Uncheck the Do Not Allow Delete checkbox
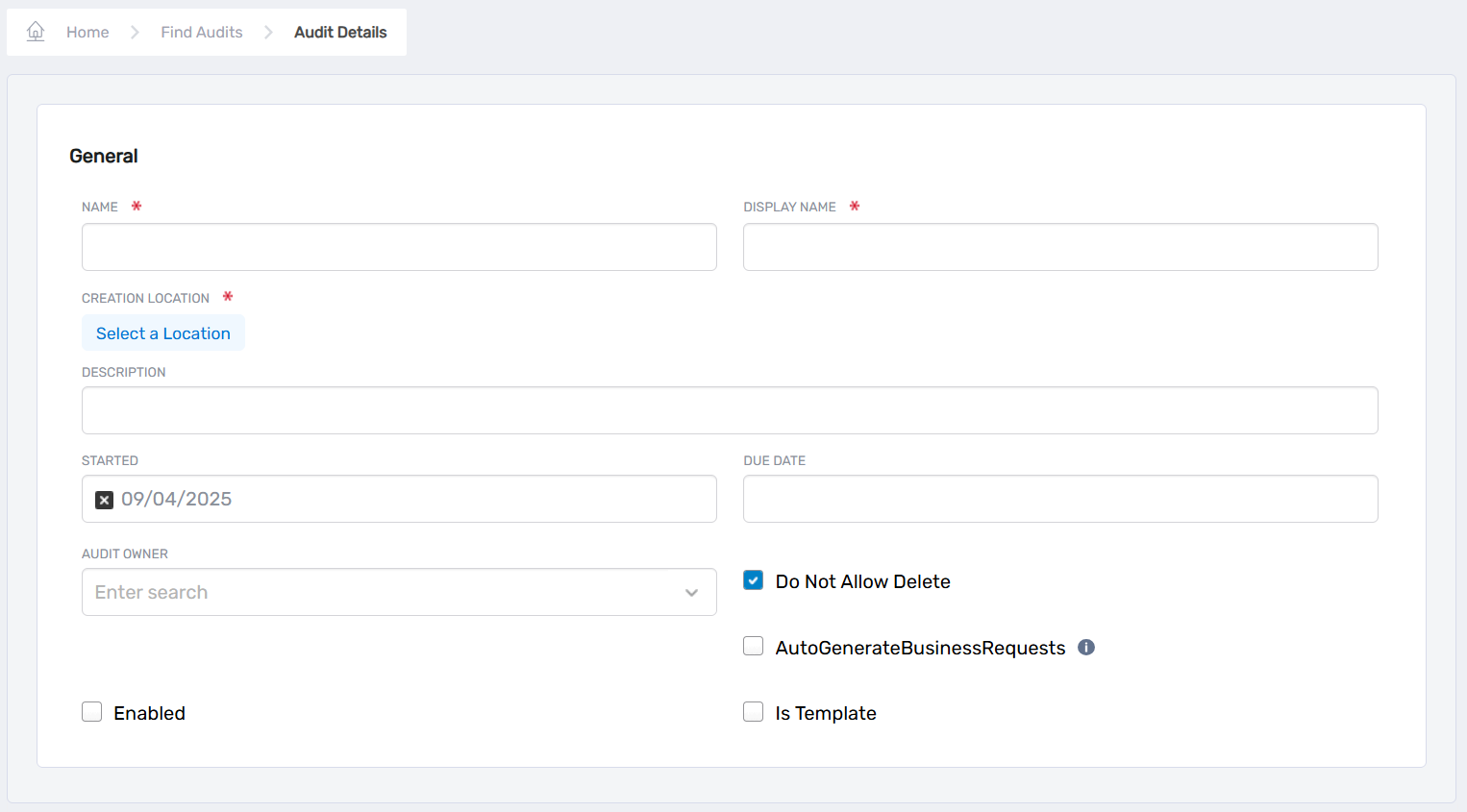This screenshot has height=812, width=1467. tap(754, 580)
